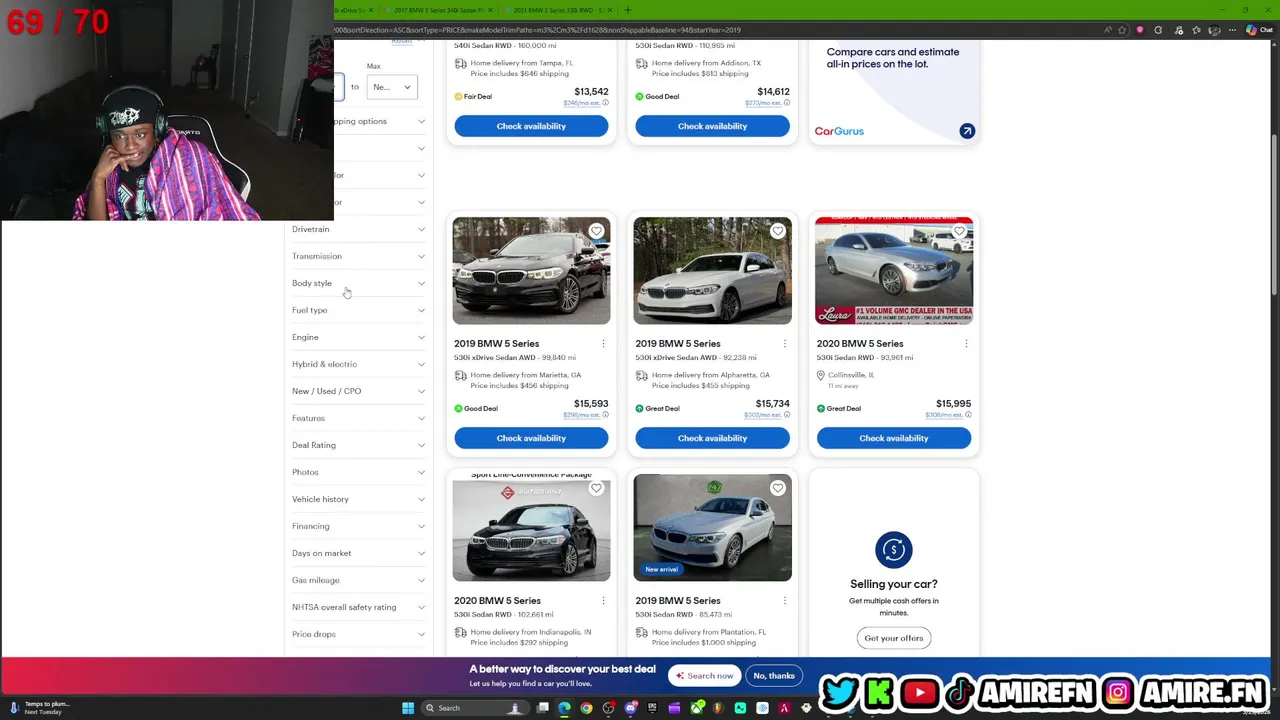This screenshot has width=1280, height=720.
Task: Click the Fair Deal label on the 540i listing
Action: coord(473,97)
